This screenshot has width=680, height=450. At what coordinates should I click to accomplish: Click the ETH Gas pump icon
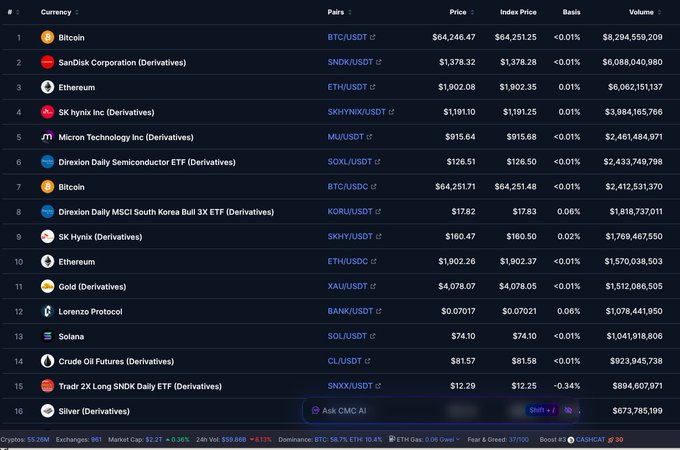(x=392, y=439)
